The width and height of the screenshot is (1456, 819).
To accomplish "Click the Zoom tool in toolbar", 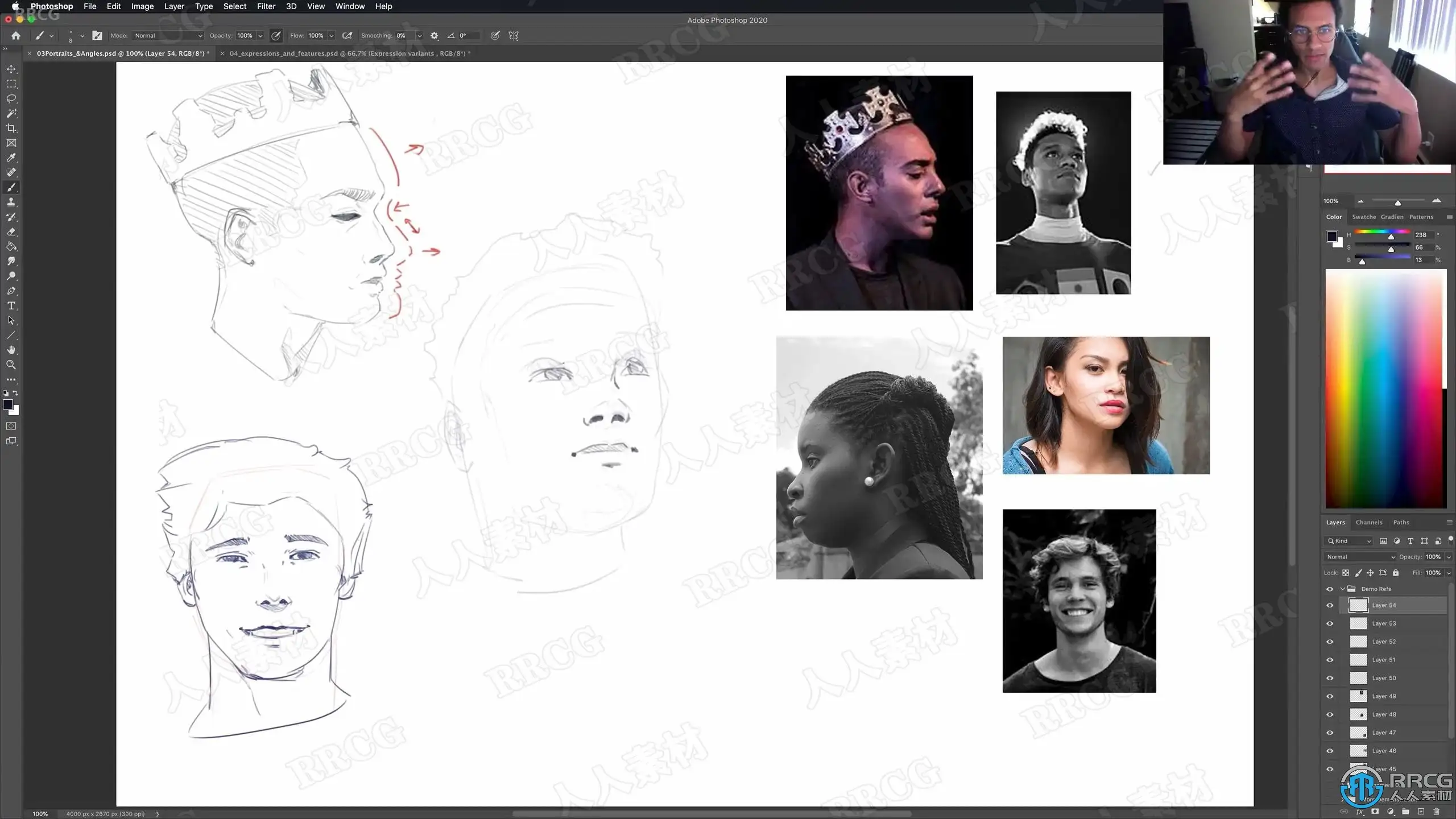I will [x=11, y=365].
